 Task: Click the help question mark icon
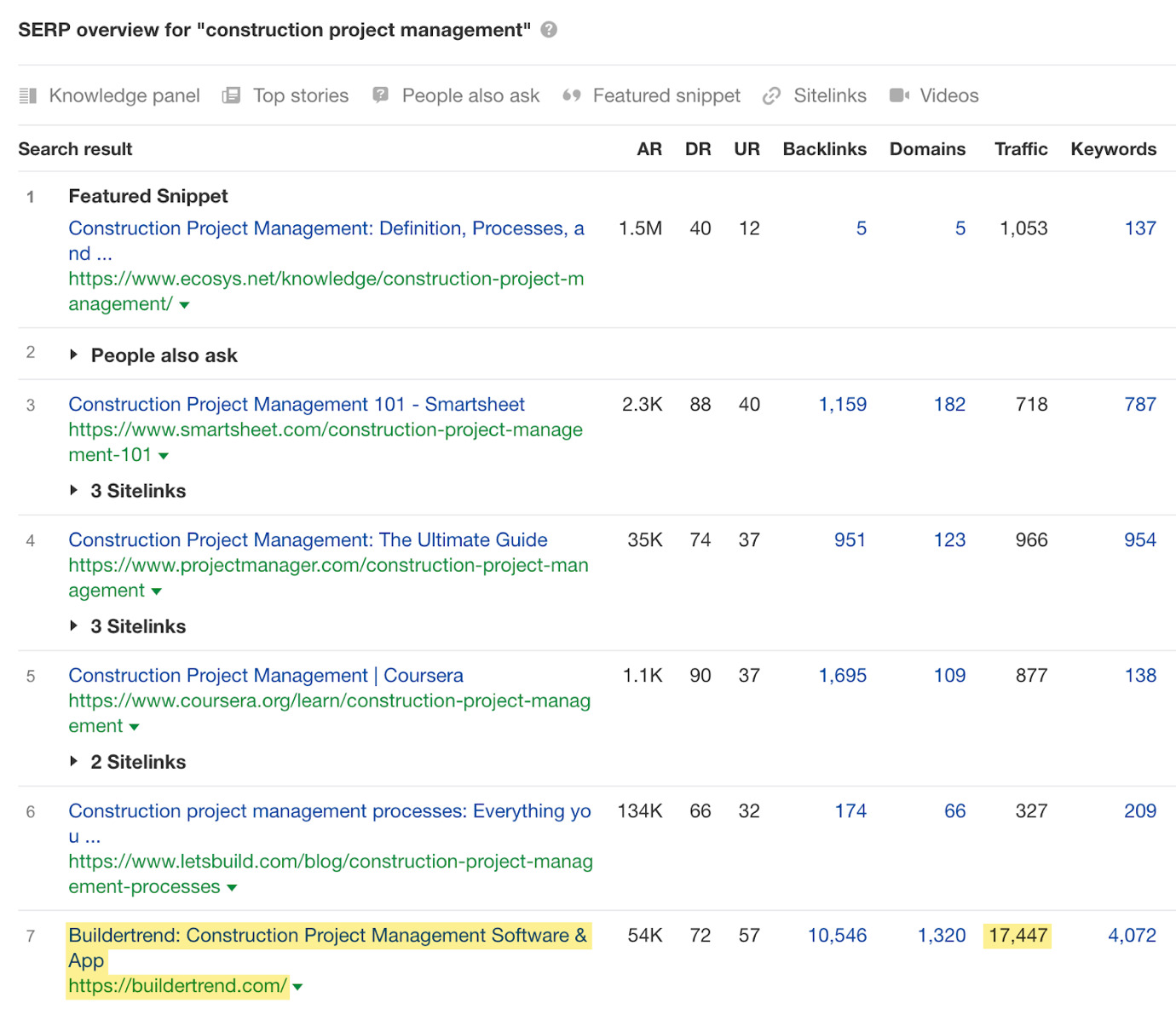click(x=549, y=30)
